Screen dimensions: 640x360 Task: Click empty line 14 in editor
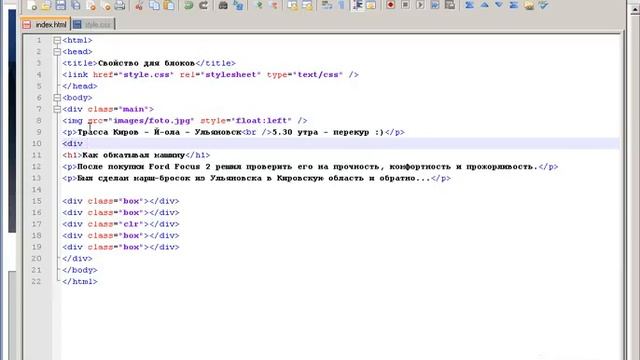click(x=340, y=190)
